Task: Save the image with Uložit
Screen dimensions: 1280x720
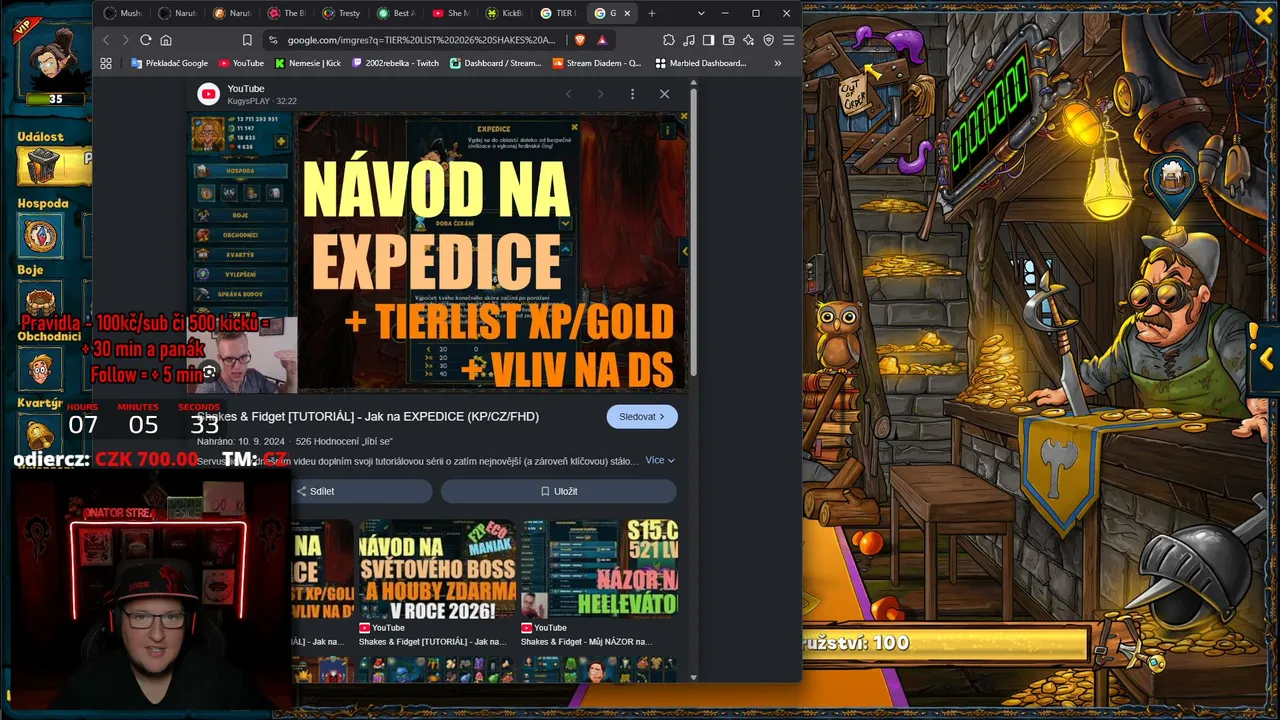Action: [559, 491]
